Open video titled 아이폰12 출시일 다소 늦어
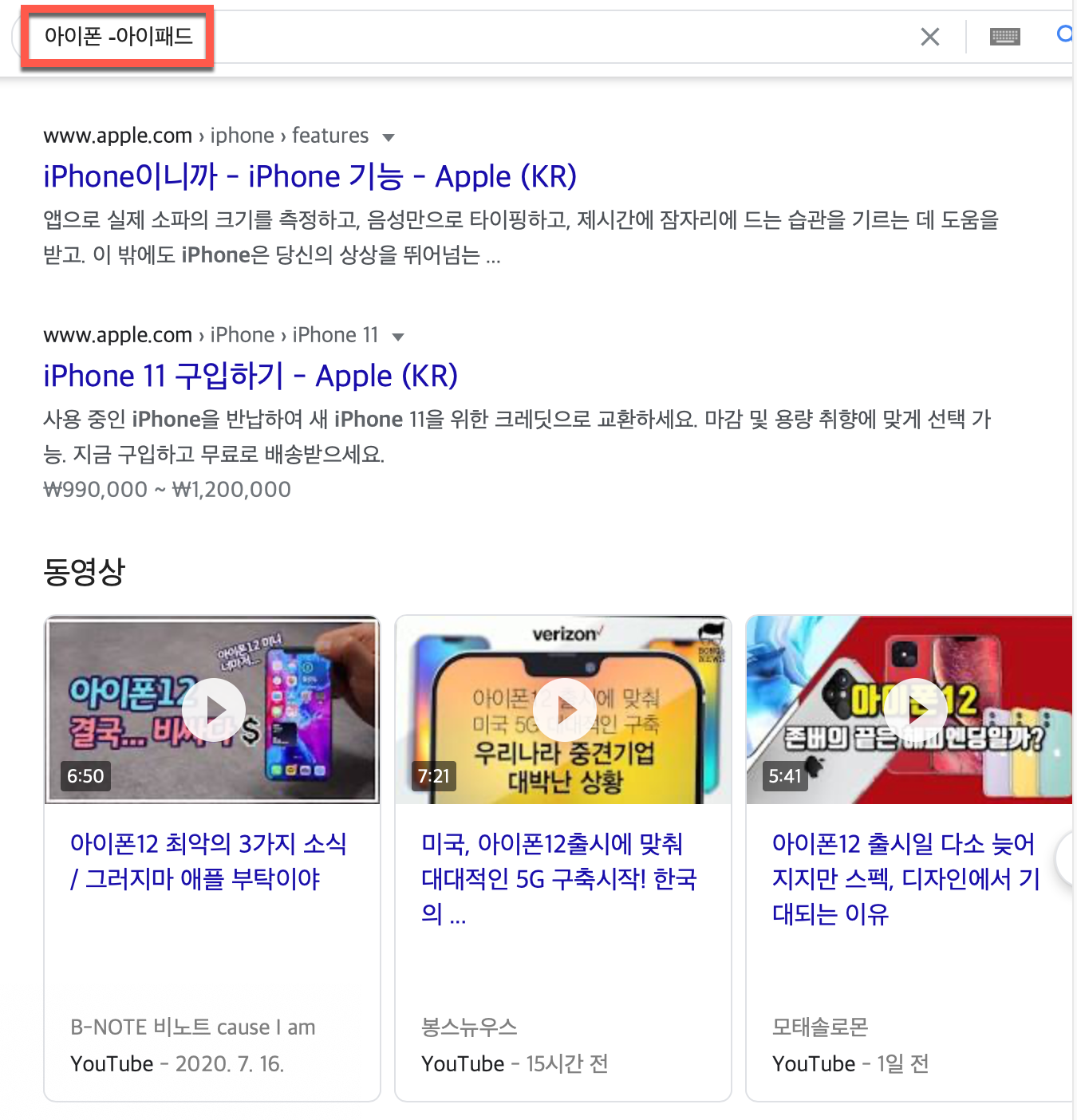This screenshot has width=1077, height=1120. (906, 878)
